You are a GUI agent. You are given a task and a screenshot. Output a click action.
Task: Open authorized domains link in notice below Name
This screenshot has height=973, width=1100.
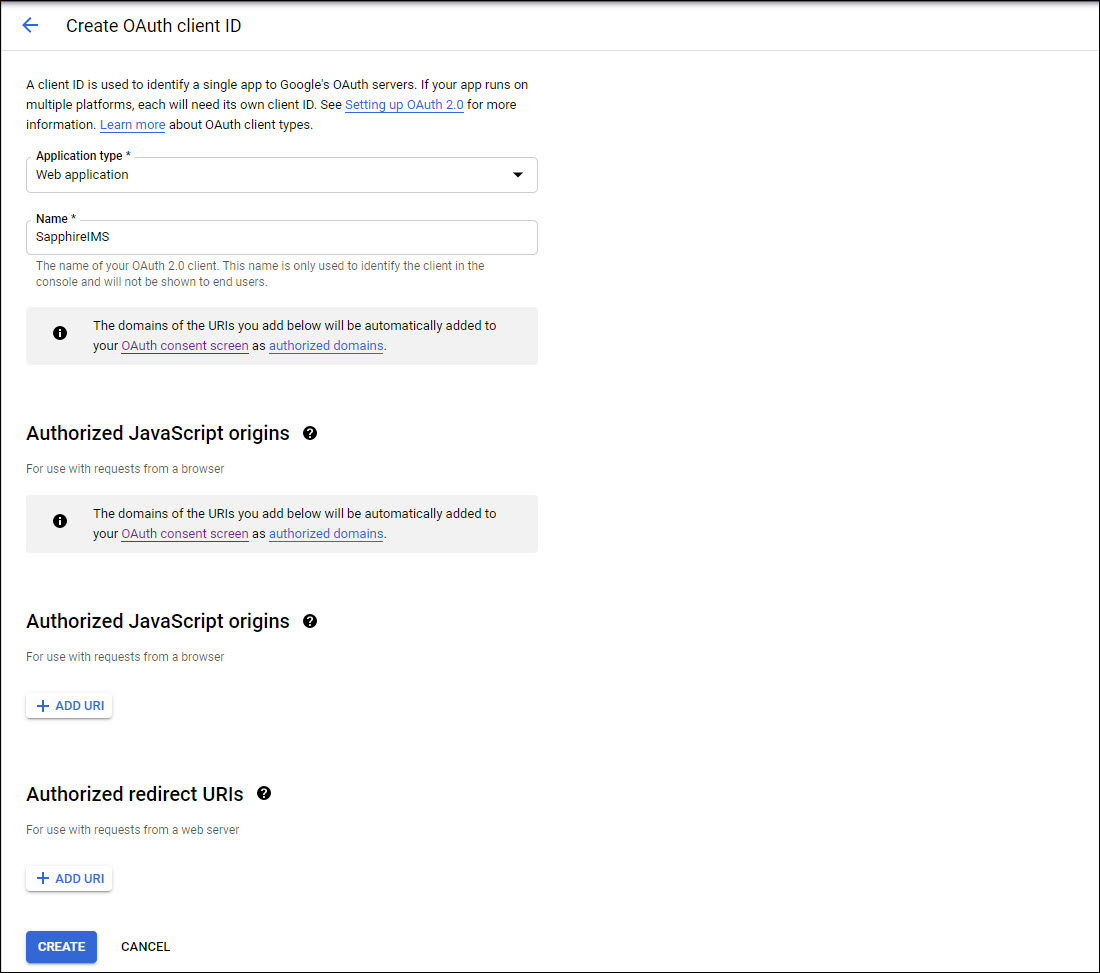tap(326, 346)
